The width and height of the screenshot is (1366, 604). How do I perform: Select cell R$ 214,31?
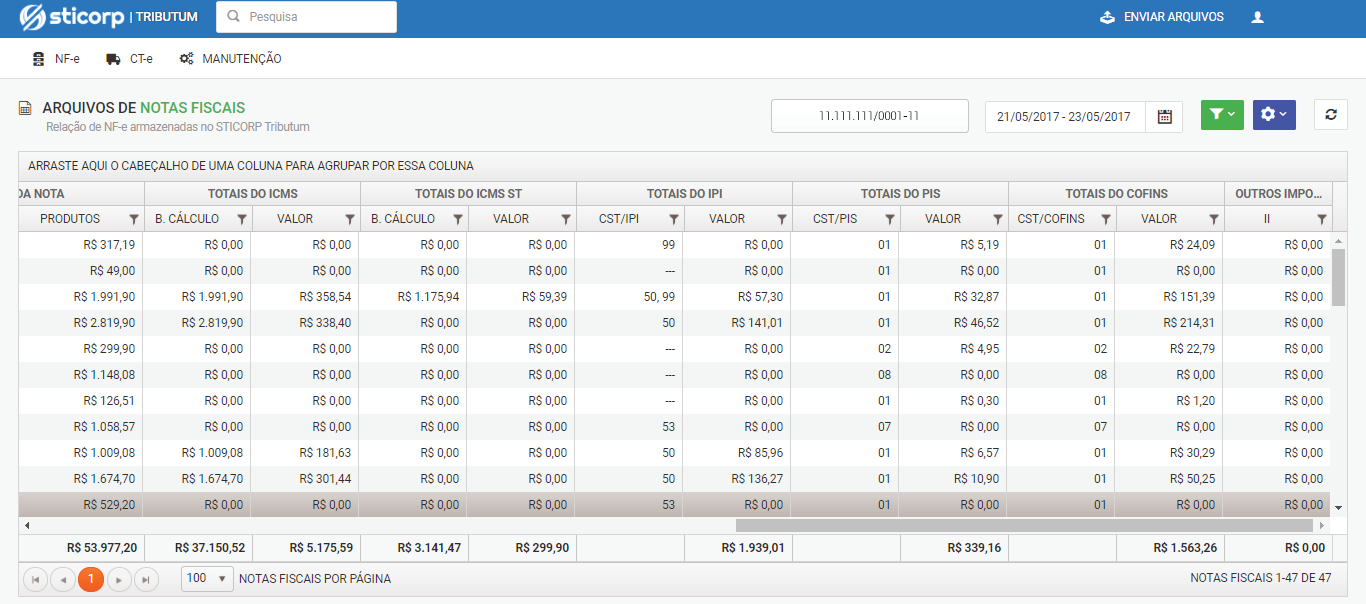pyautogui.click(x=1169, y=323)
